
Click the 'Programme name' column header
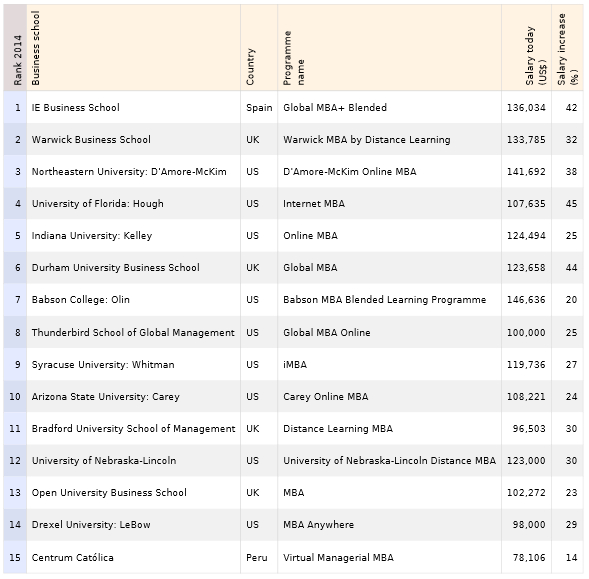389,48
